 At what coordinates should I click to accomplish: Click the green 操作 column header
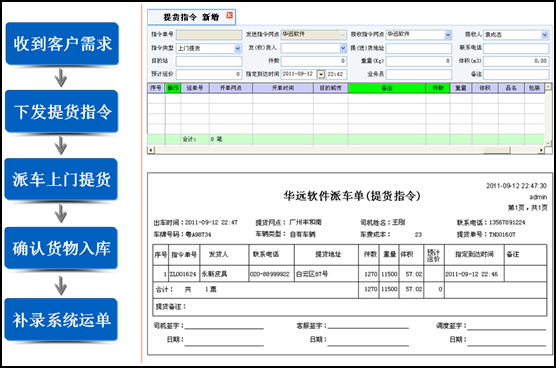pos(173,88)
